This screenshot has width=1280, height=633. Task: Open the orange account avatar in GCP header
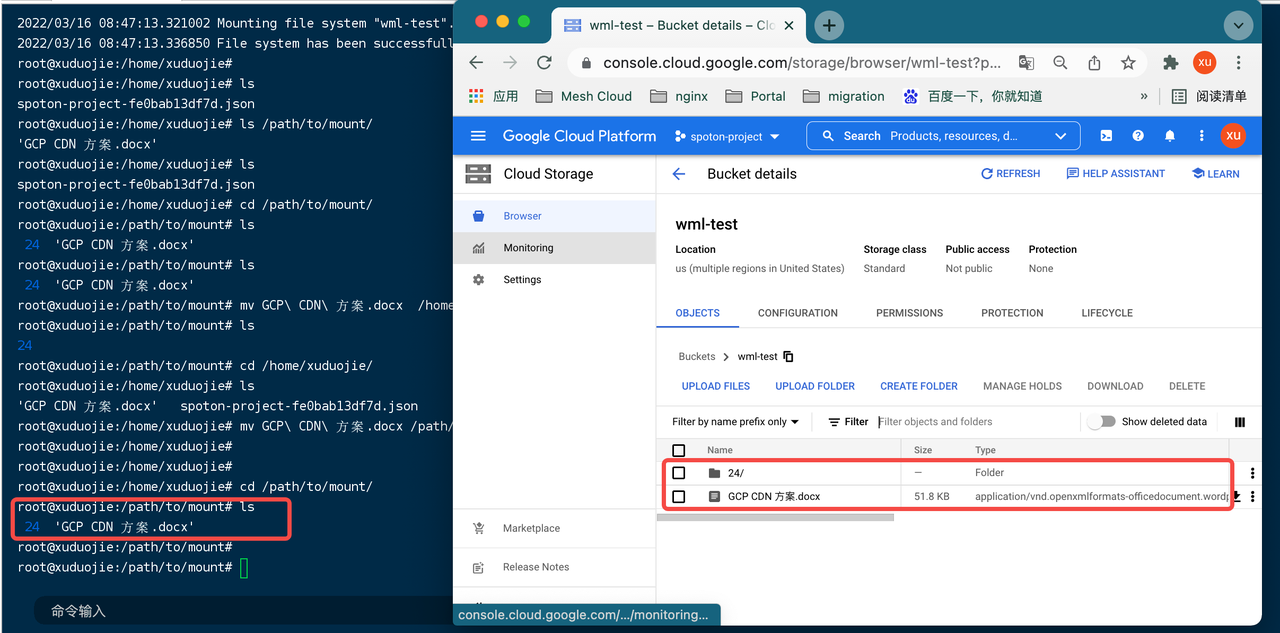pos(1233,136)
